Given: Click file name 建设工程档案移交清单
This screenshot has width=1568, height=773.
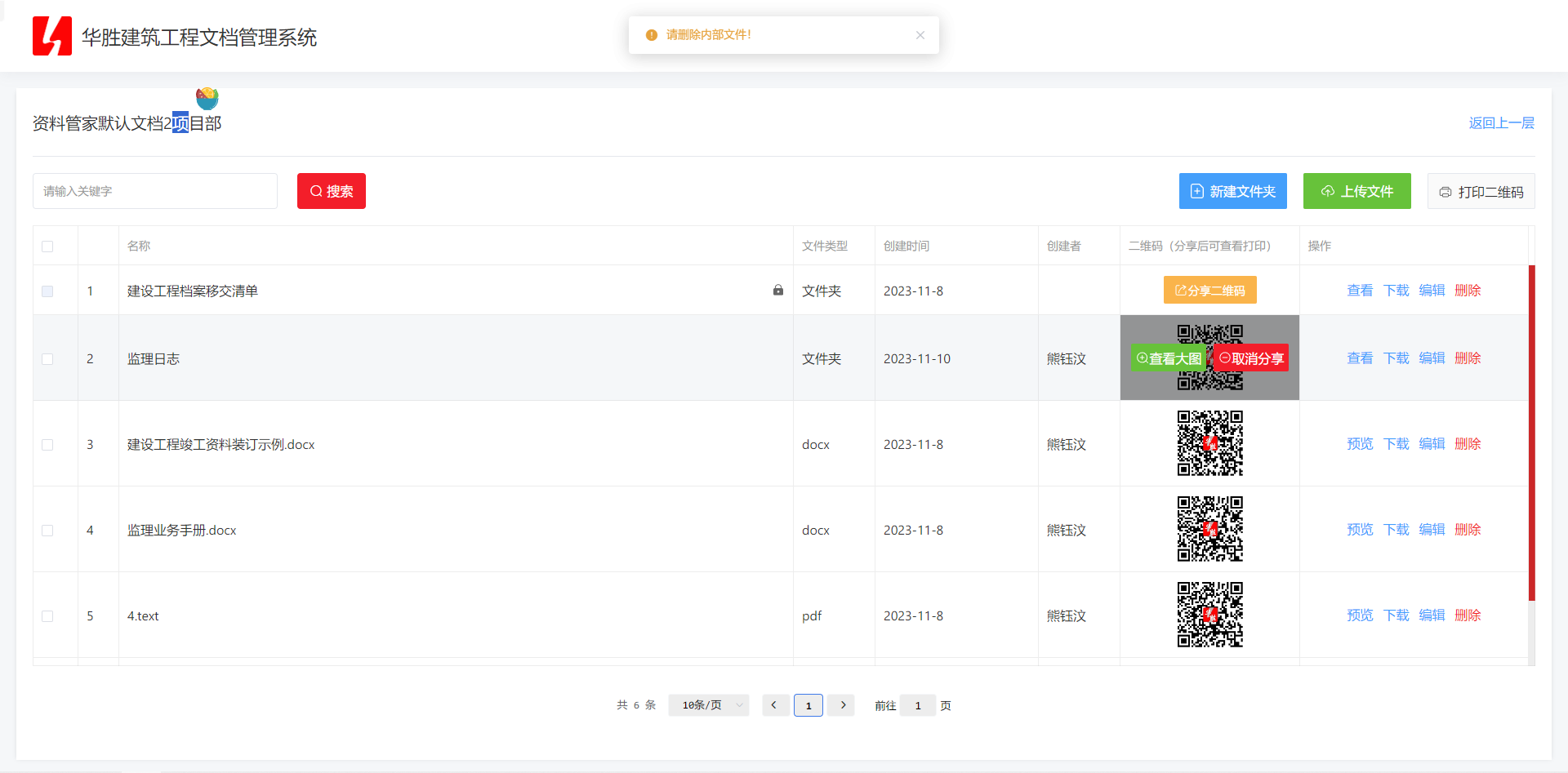Looking at the screenshot, I should [x=193, y=291].
